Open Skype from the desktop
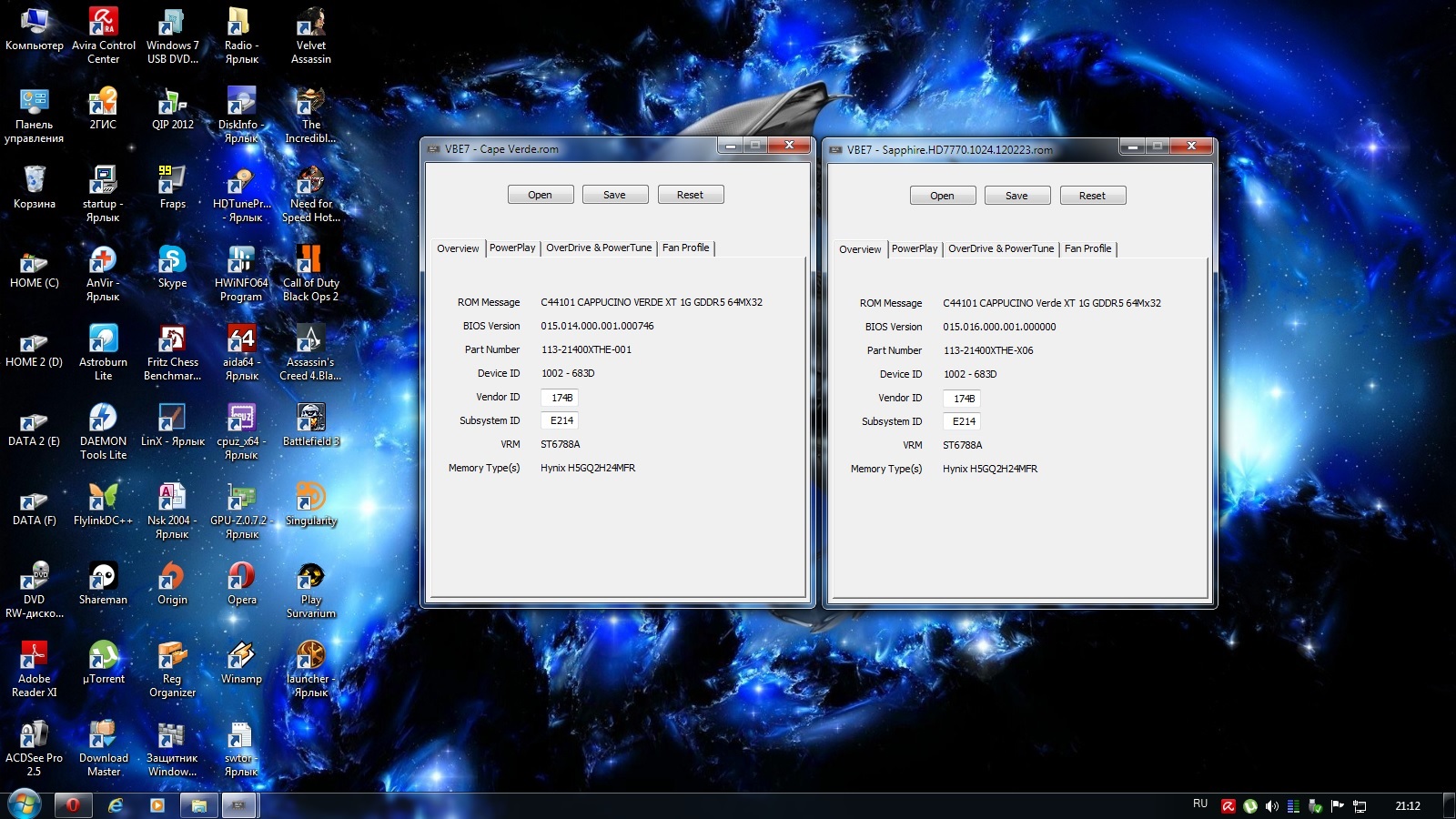Screen dimensions: 1456x819 172,267
